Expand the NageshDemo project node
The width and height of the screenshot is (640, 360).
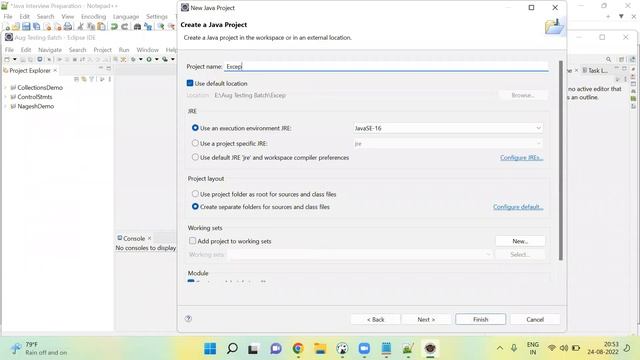(x=6, y=106)
